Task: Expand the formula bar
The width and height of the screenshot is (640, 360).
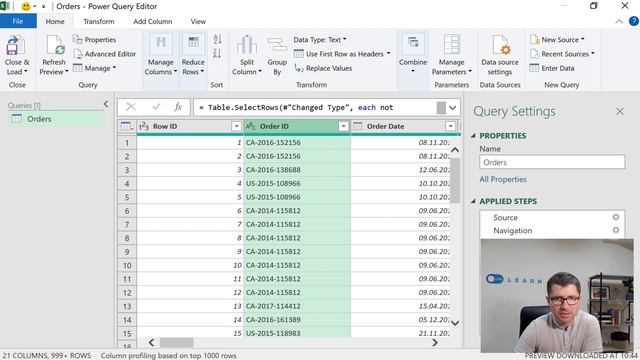Action: pos(453,108)
